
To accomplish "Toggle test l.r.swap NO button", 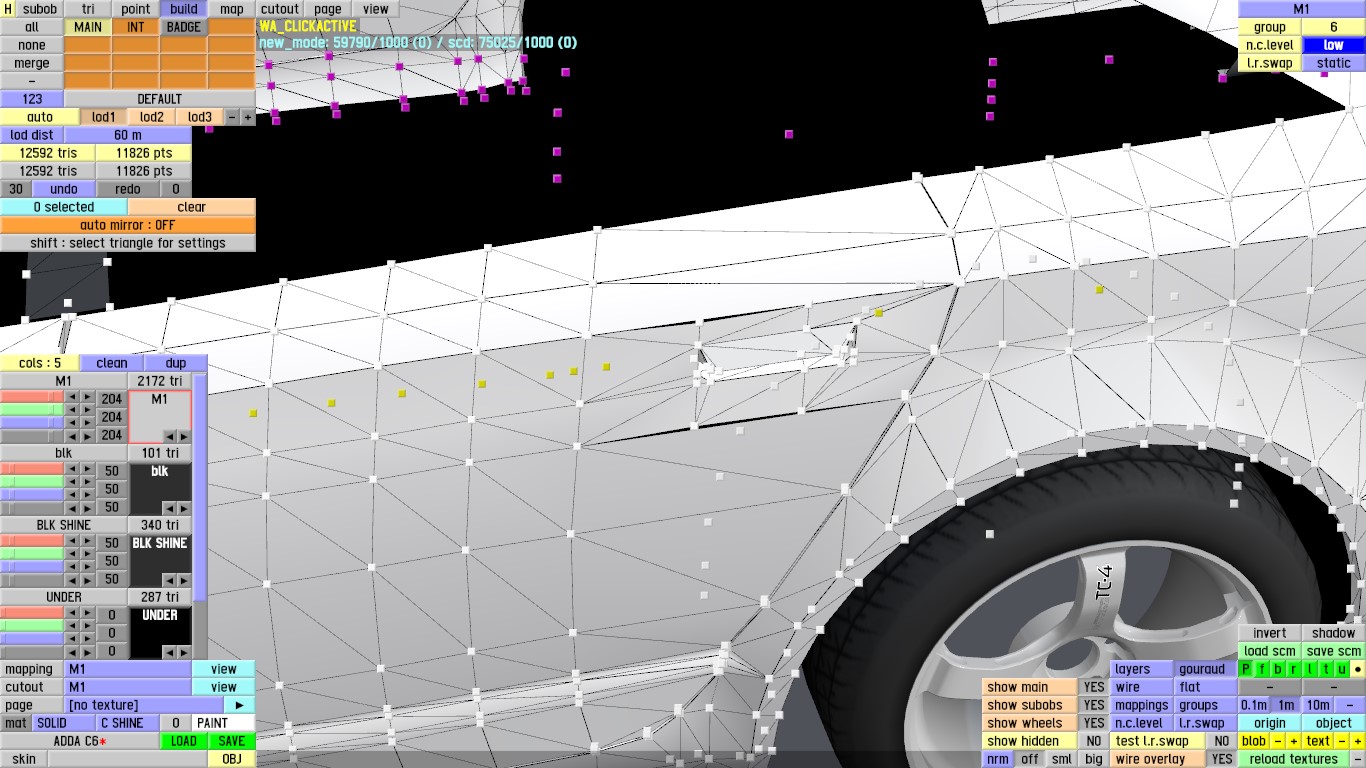I will (x=1222, y=741).
